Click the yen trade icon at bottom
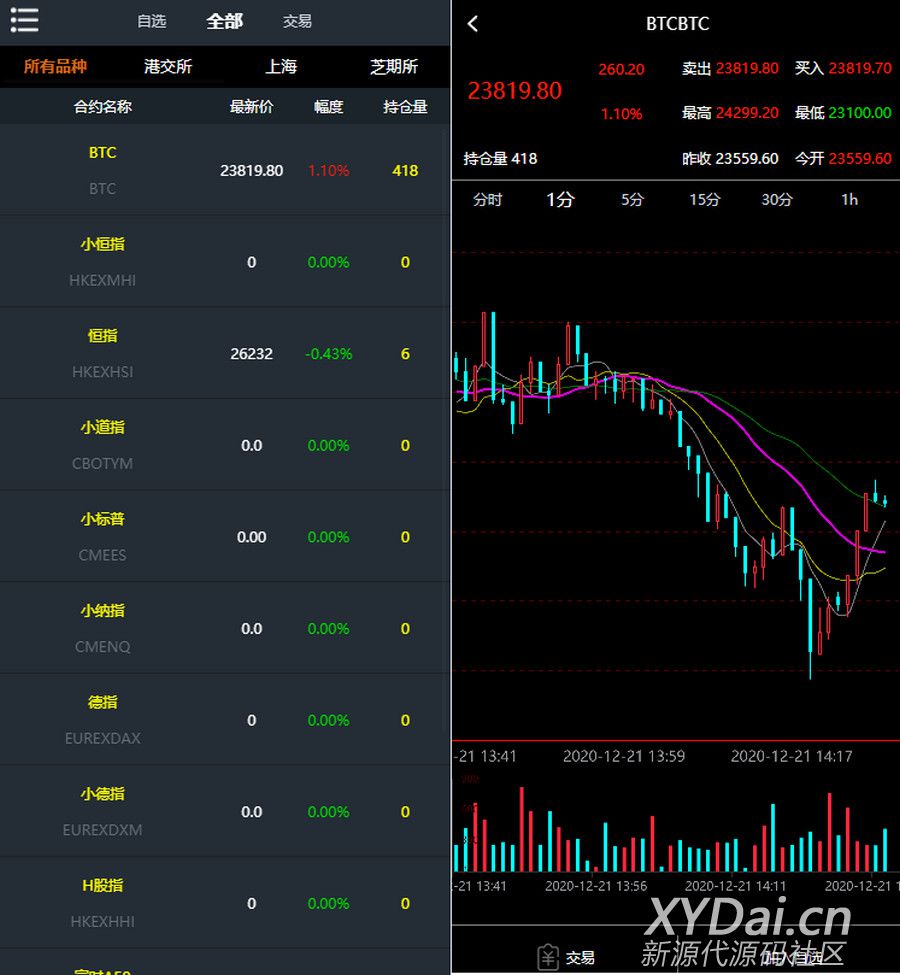The height and width of the screenshot is (975, 900). coord(547,957)
